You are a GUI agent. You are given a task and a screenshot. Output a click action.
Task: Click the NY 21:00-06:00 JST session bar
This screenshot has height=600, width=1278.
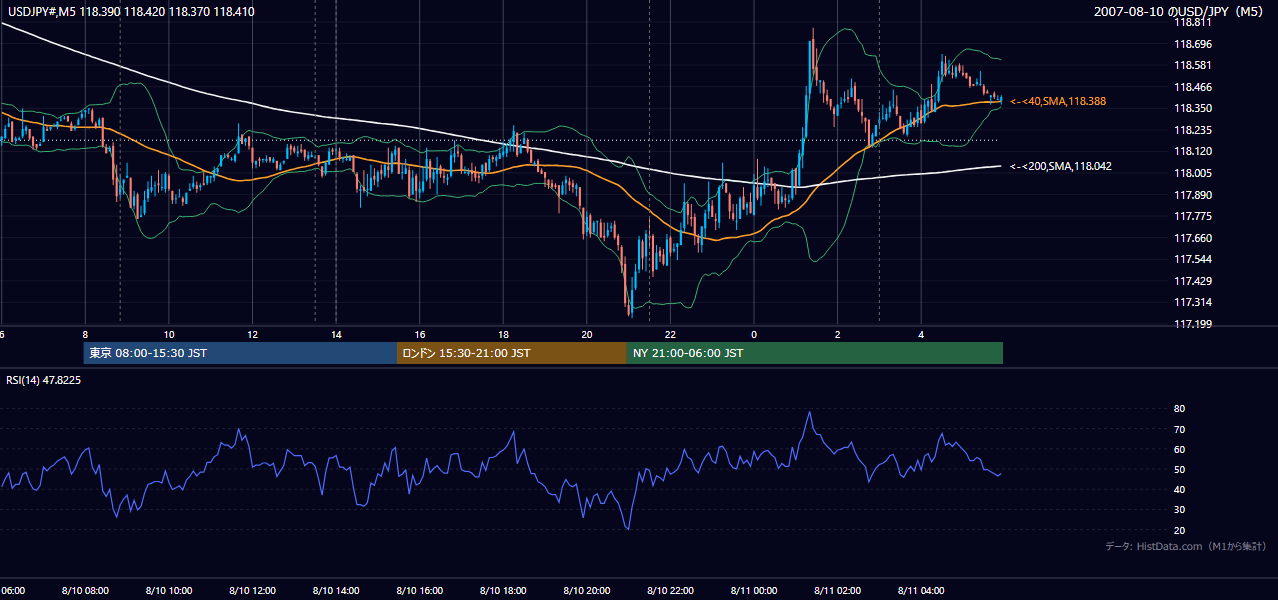tap(815, 353)
